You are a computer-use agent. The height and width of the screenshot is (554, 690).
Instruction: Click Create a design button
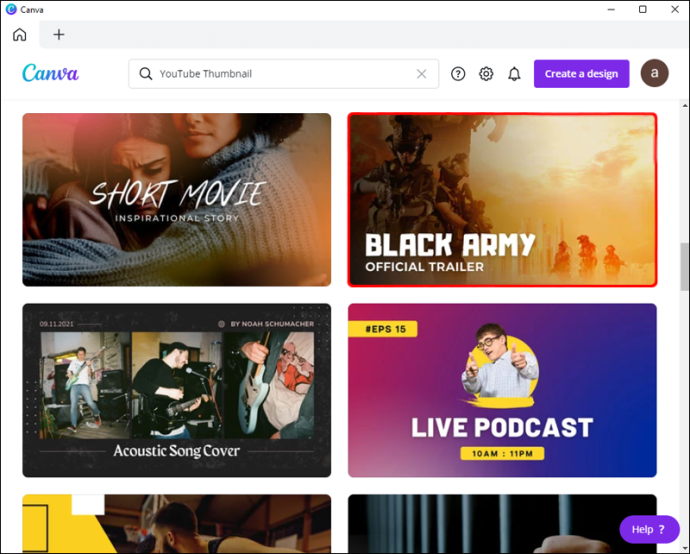[581, 74]
